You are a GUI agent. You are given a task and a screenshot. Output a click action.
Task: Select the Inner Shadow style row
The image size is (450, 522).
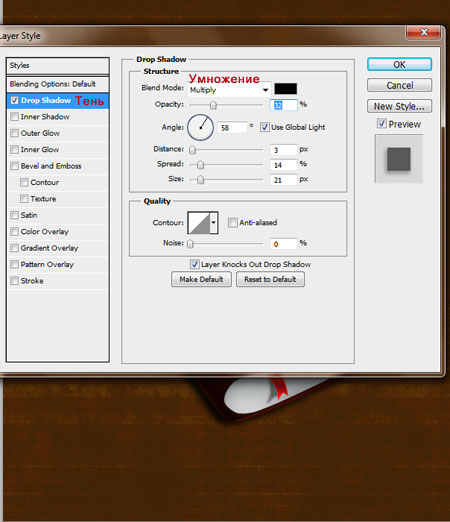click(58, 117)
